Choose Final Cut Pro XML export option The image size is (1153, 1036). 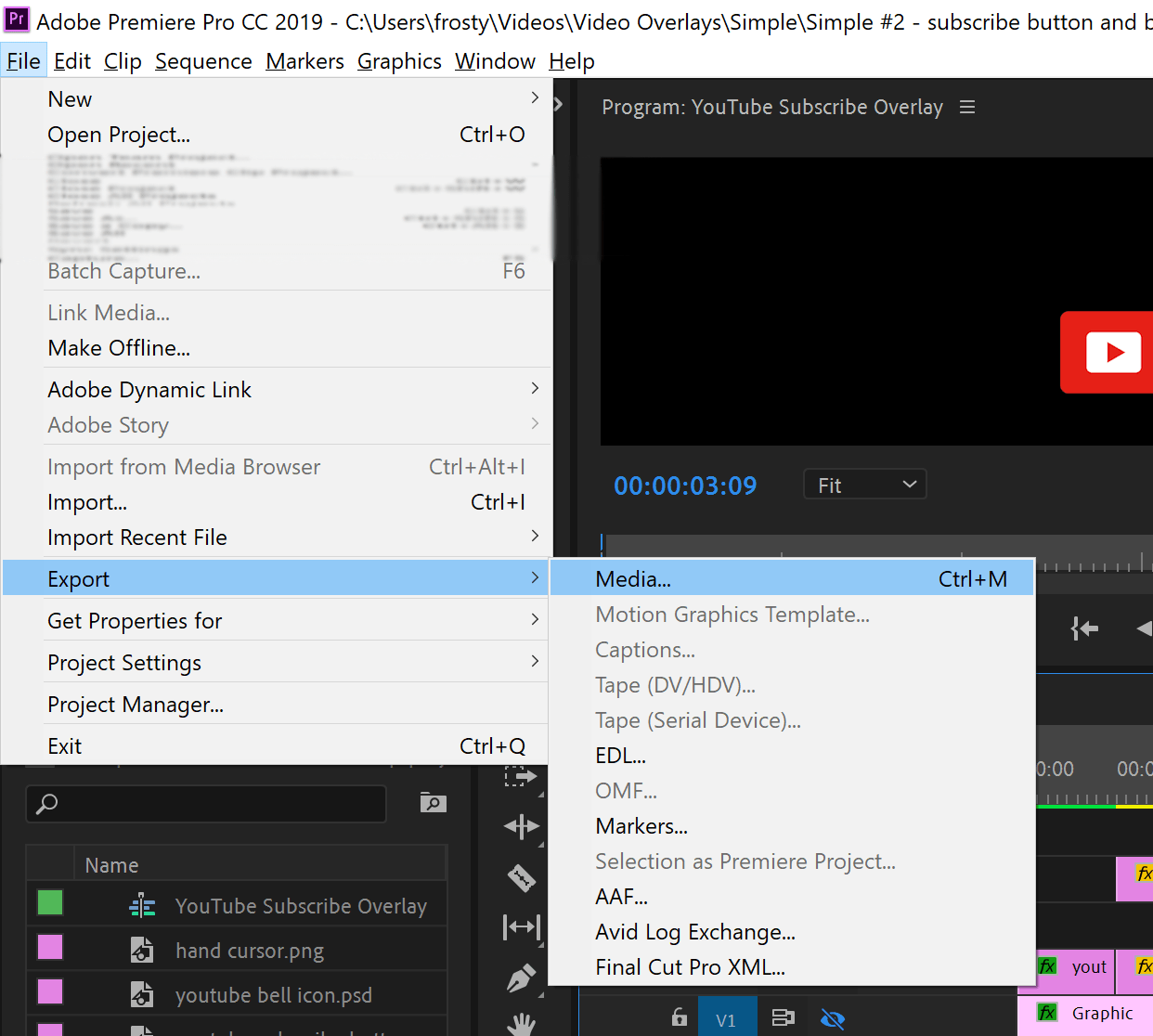click(690, 966)
